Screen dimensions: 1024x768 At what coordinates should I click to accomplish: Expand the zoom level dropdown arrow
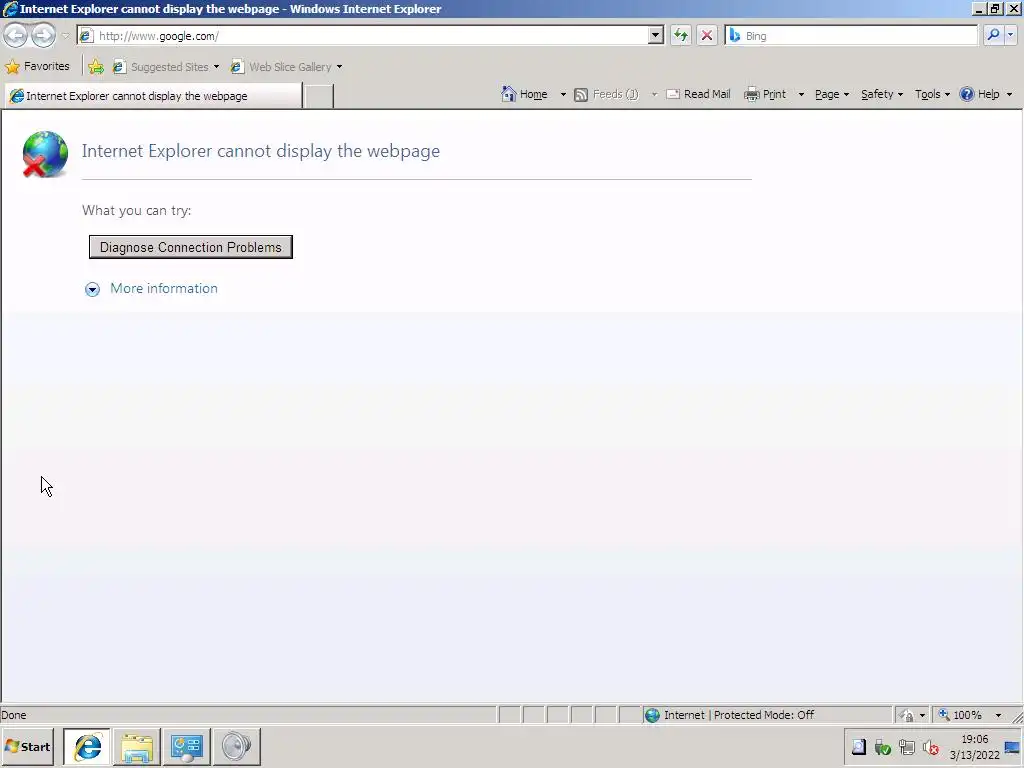click(x=998, y=715)
